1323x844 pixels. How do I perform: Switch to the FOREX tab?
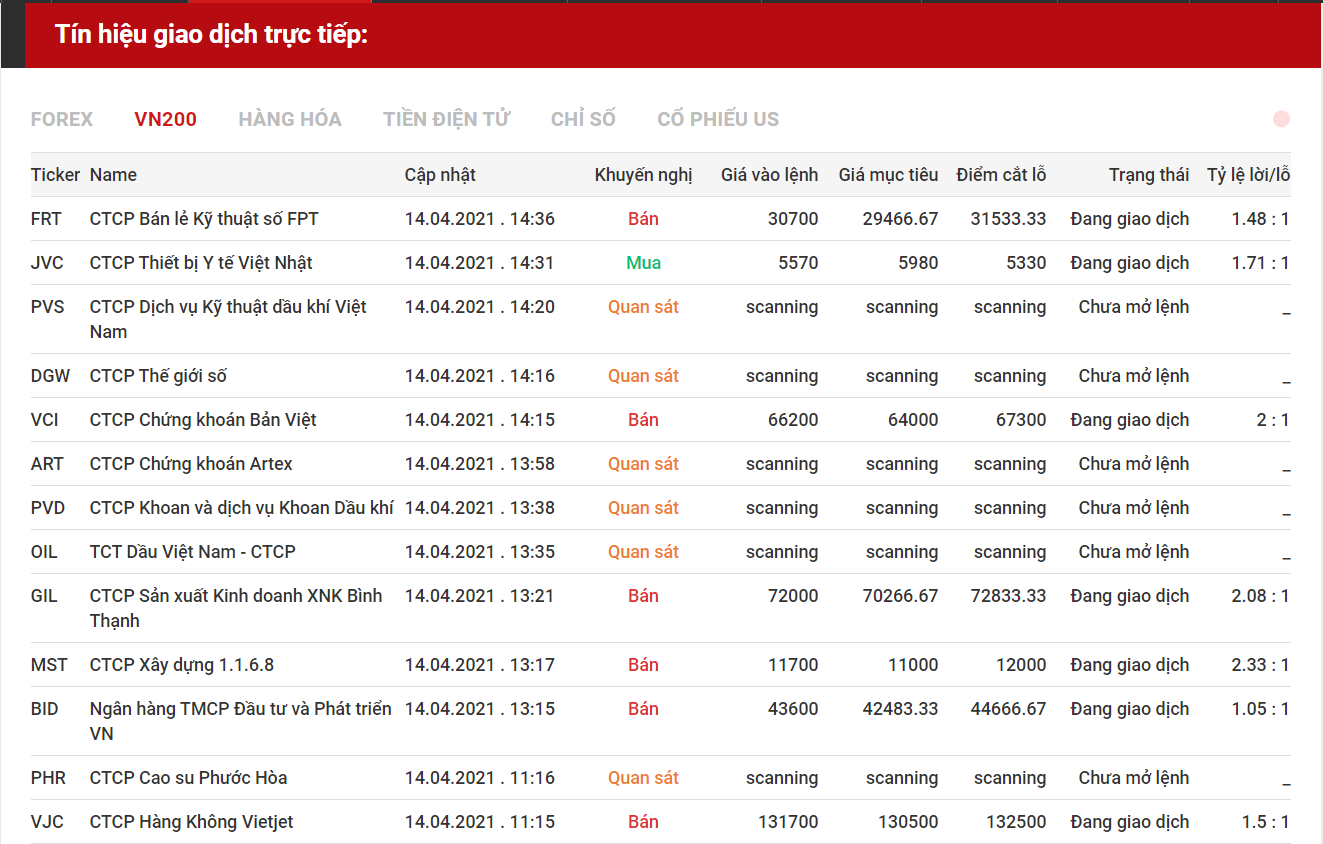pyautogui.click(x=62, y=119)
